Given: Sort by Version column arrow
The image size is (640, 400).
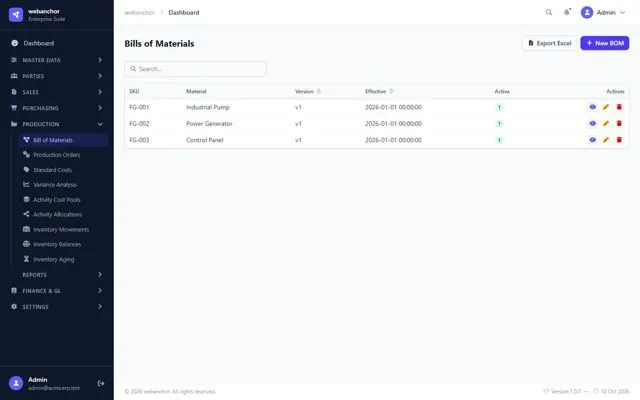Looking at the screenshot, I should [319, 91].
